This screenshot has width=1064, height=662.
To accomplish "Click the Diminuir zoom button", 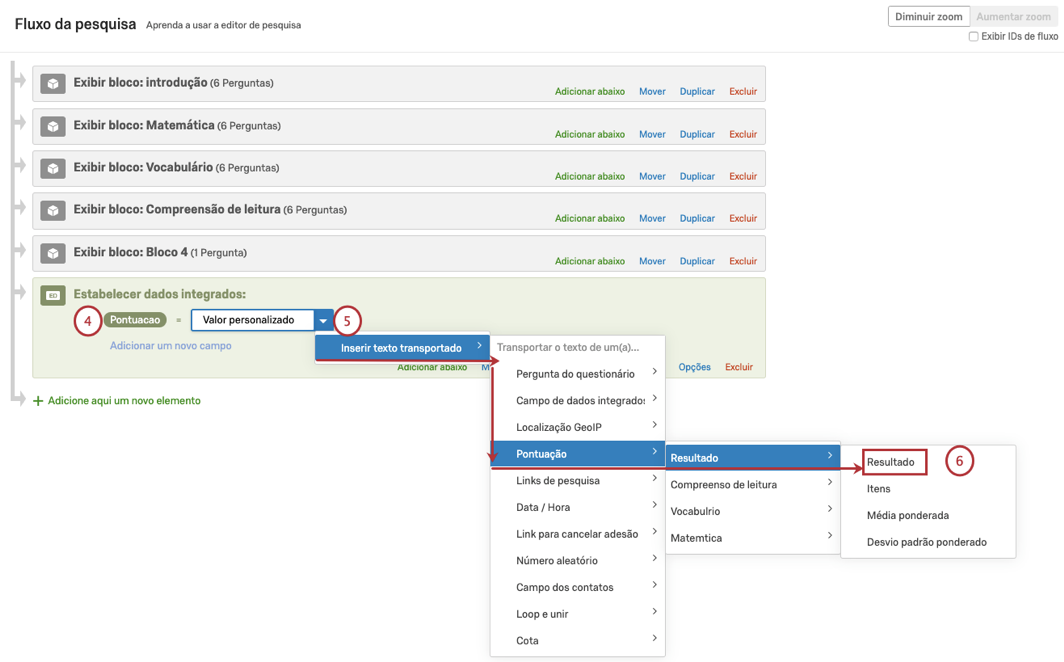I will pos(928,17).
